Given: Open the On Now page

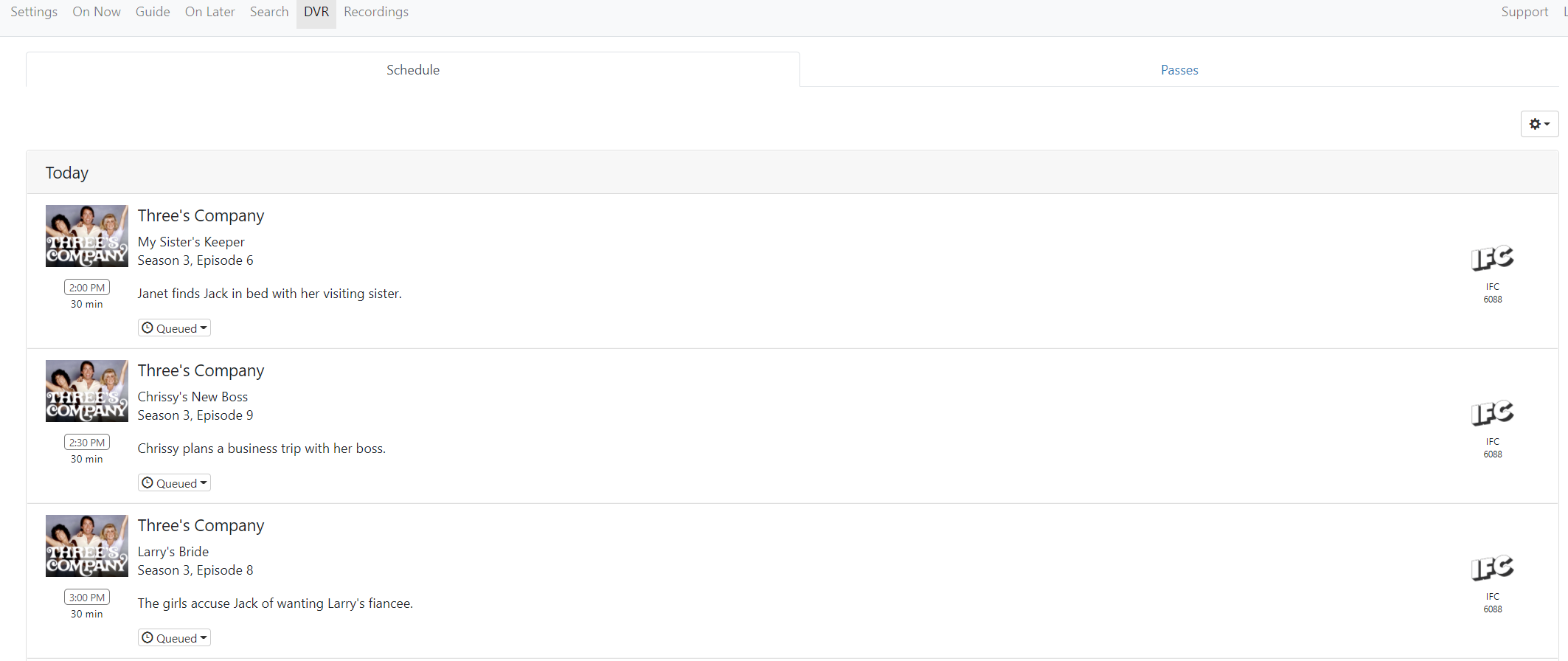Looking at the screenshot, I should click(x=97, y=12).
